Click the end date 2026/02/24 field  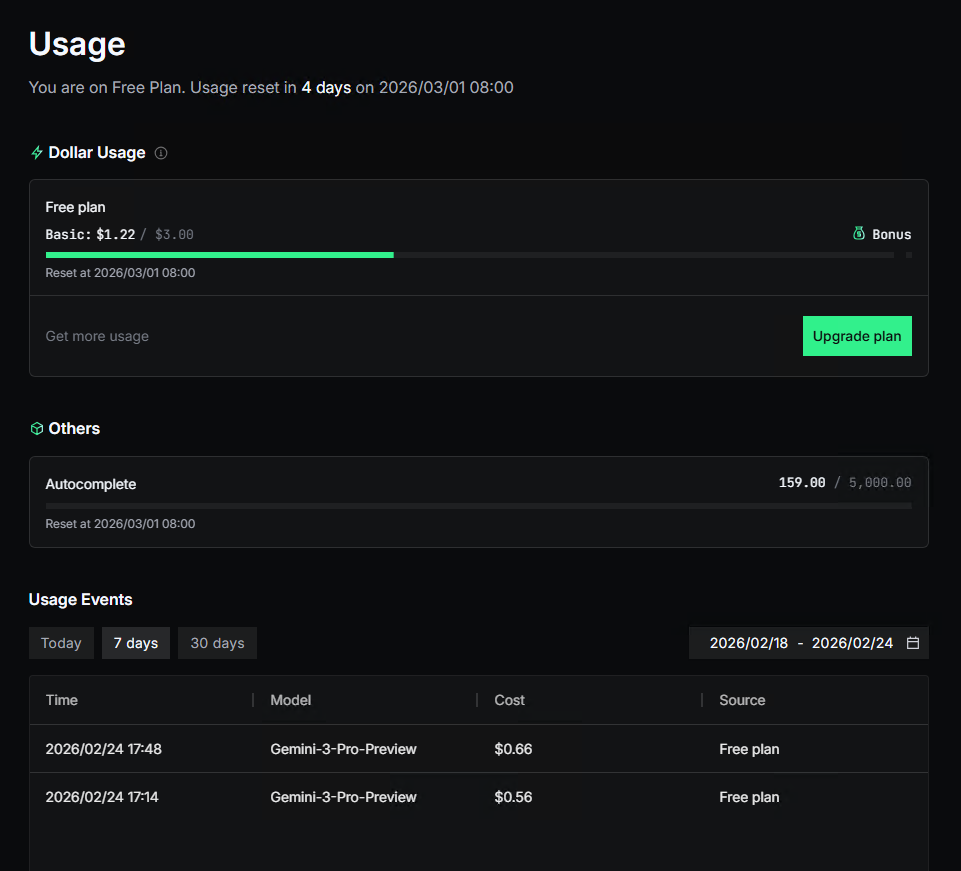[852, 643]
